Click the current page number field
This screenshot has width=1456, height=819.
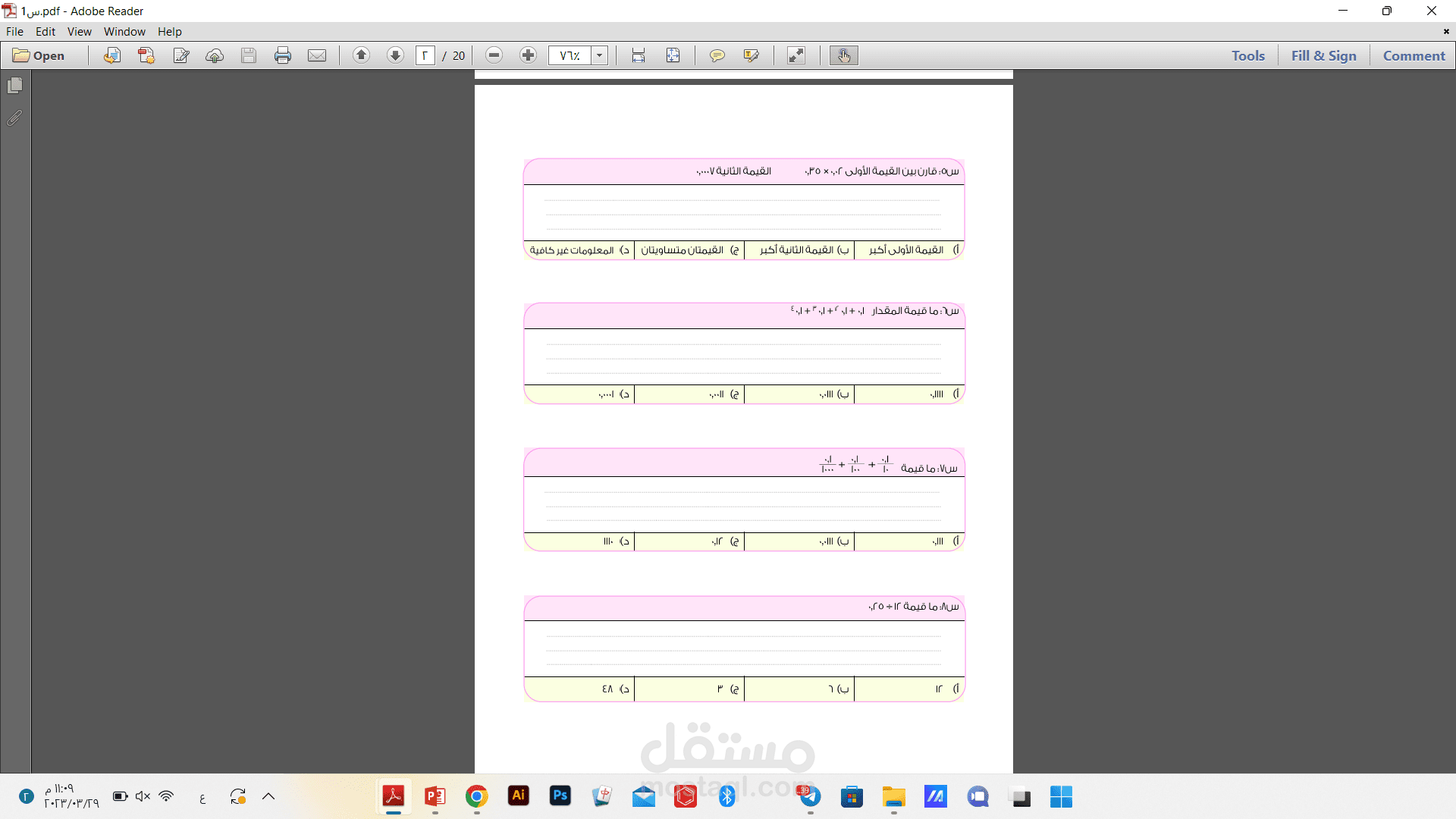coord(425,55)
